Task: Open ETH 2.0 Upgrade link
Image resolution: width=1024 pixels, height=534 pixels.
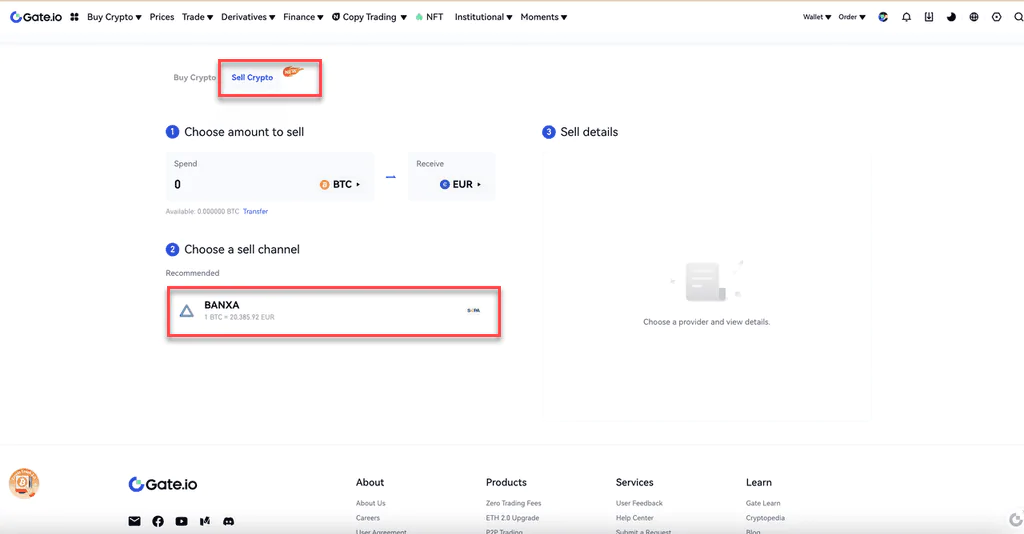Action: pyautogui.click(x=513, y=518)
